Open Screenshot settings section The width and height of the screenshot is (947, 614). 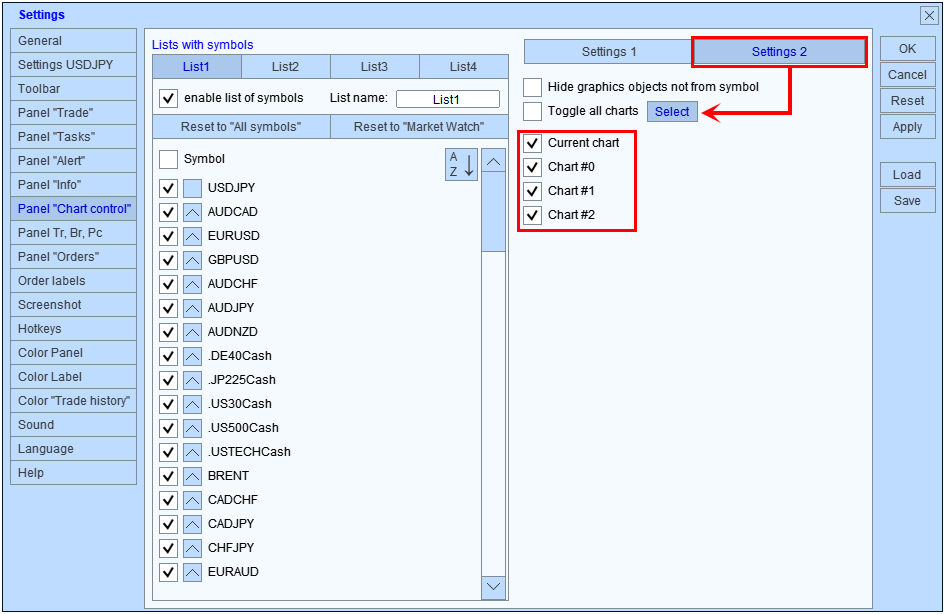(73, 305)
